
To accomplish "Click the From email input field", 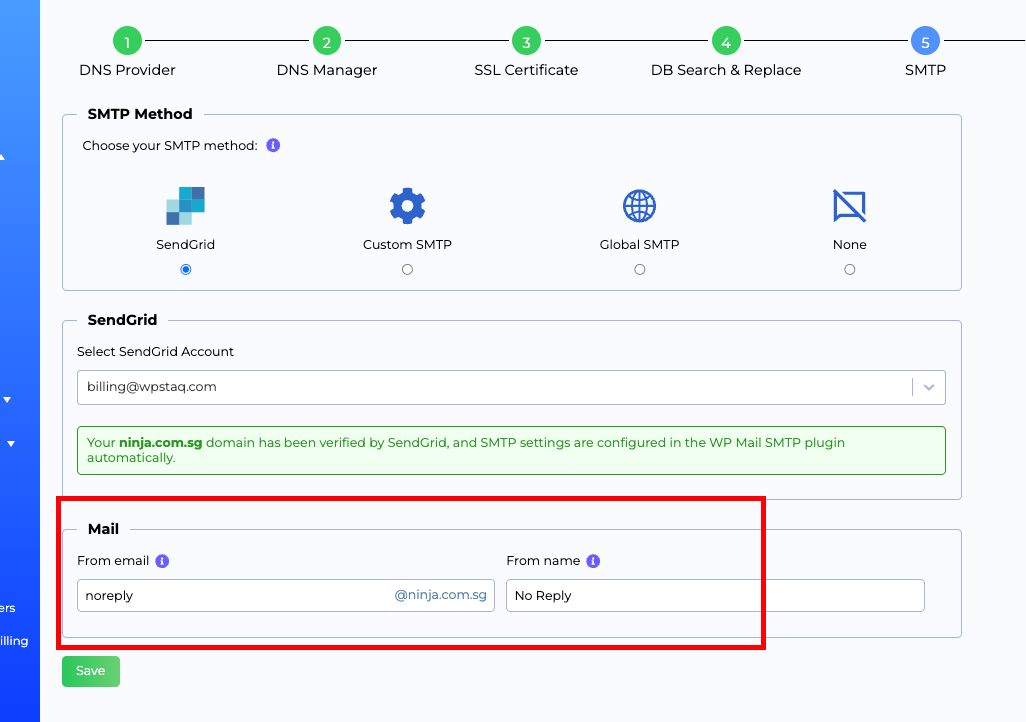I will (x=286, y=596).
